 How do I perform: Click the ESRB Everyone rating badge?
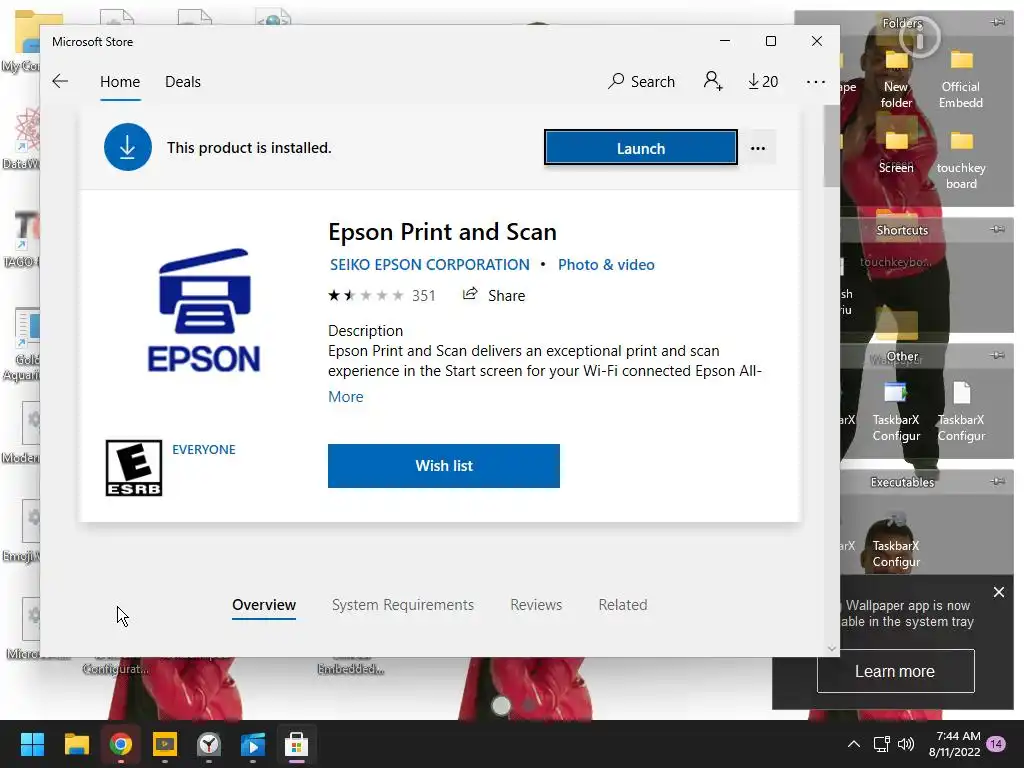click(x=134, y=468)
